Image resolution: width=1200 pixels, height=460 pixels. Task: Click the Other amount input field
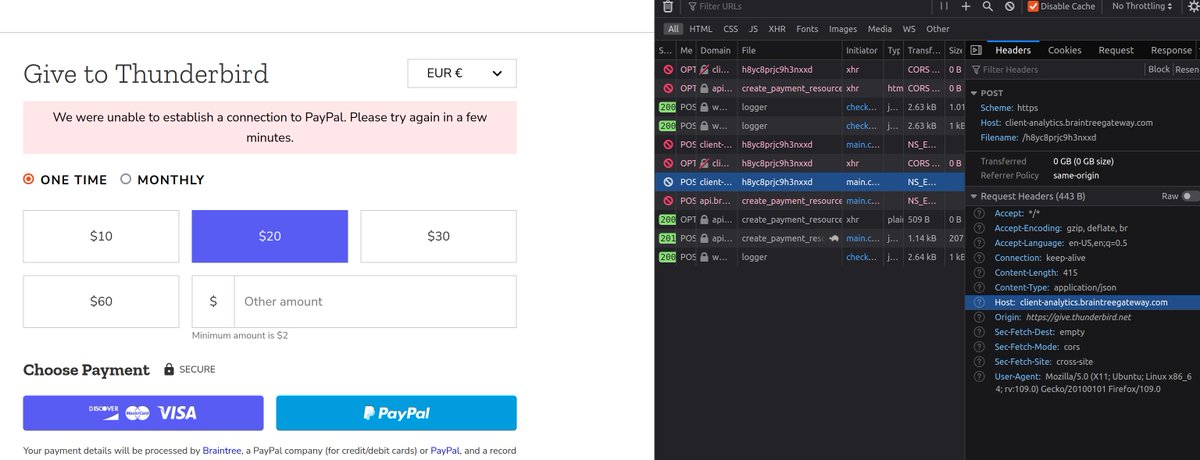point(375,301)
